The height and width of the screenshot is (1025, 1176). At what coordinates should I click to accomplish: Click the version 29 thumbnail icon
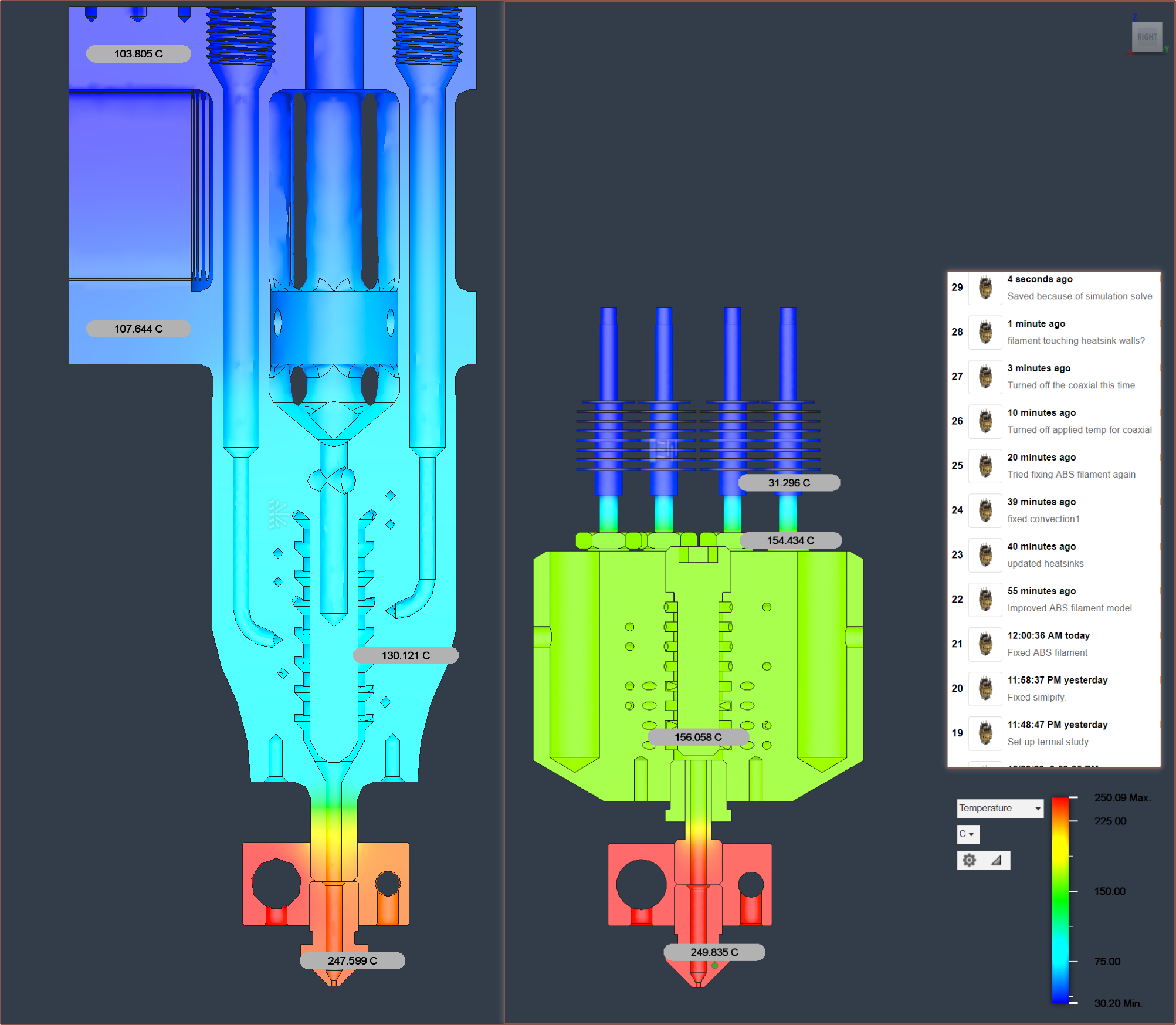(x=985, y=288)
